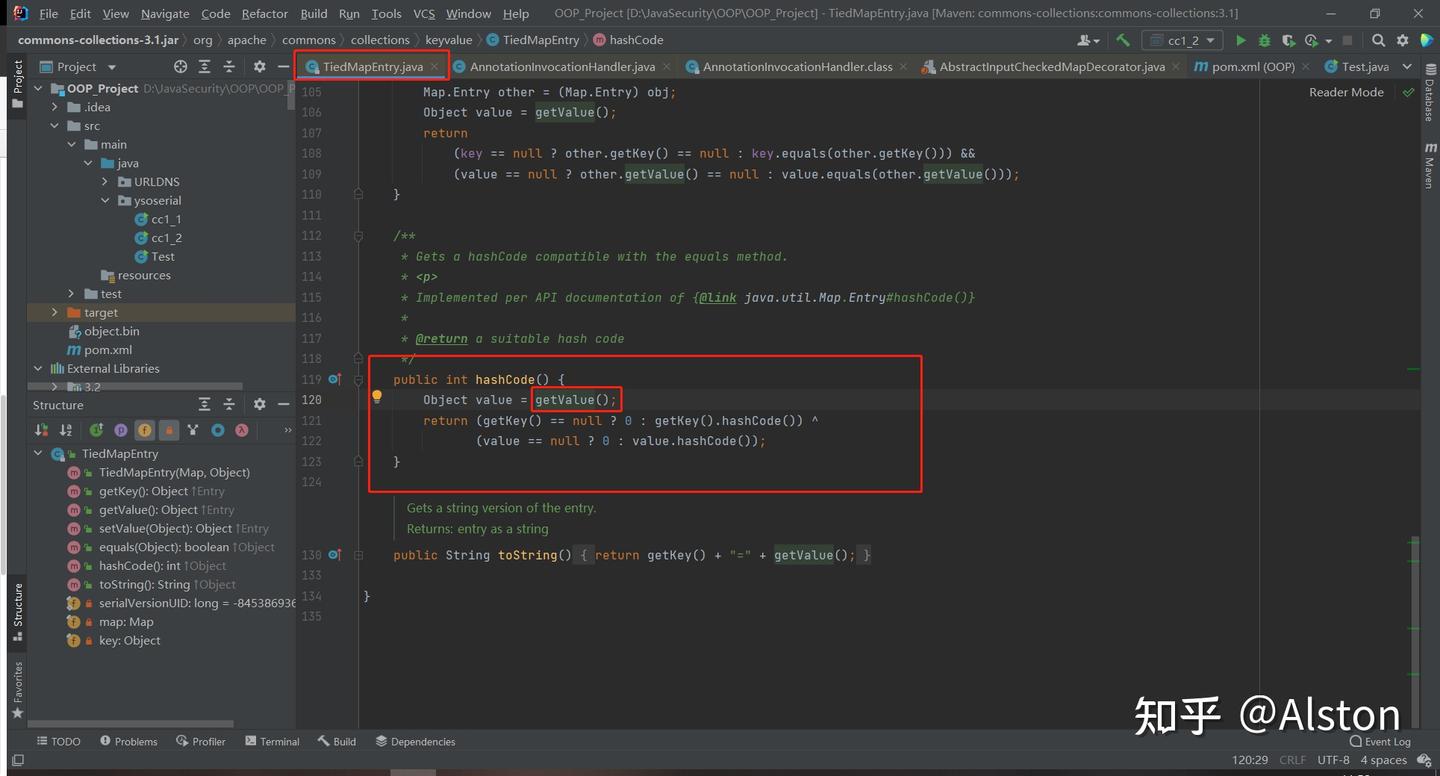Viewport: 1440px width, 776px height.
Task: Toggle show fields in Structure
Action: pyautogui.click(x=144, y=430)
